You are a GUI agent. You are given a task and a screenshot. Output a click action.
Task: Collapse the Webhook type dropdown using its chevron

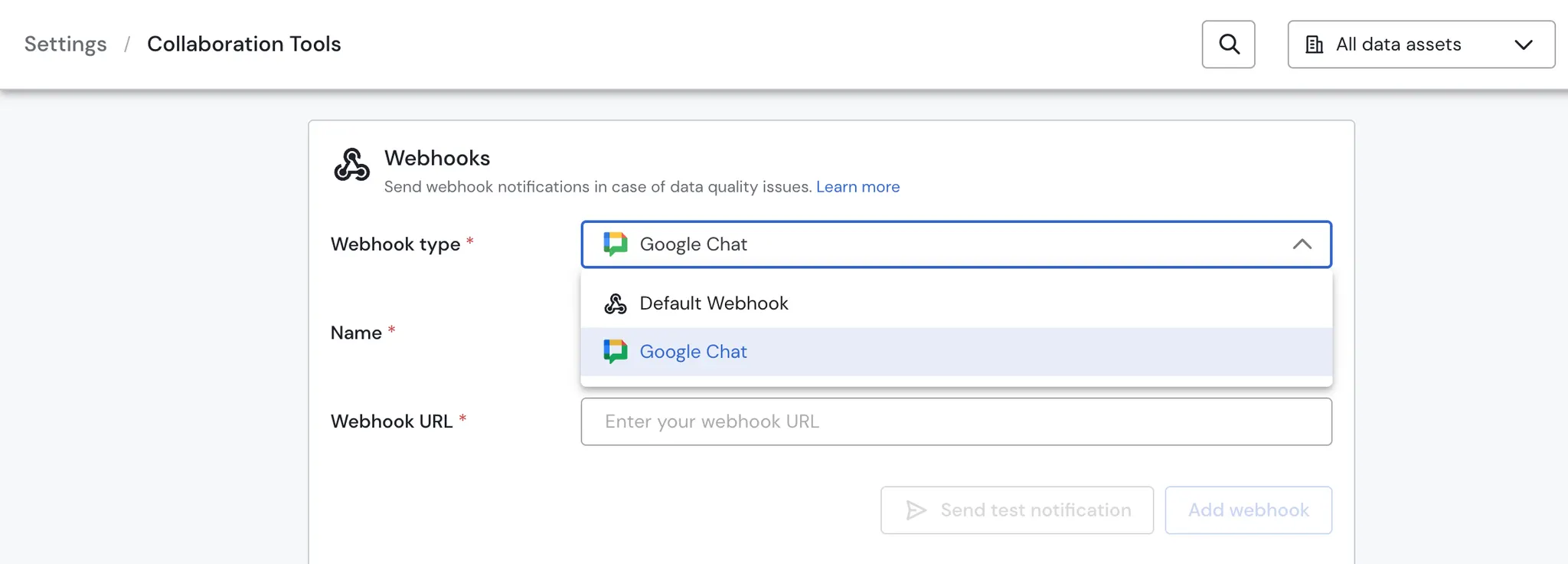(1302, 244)
